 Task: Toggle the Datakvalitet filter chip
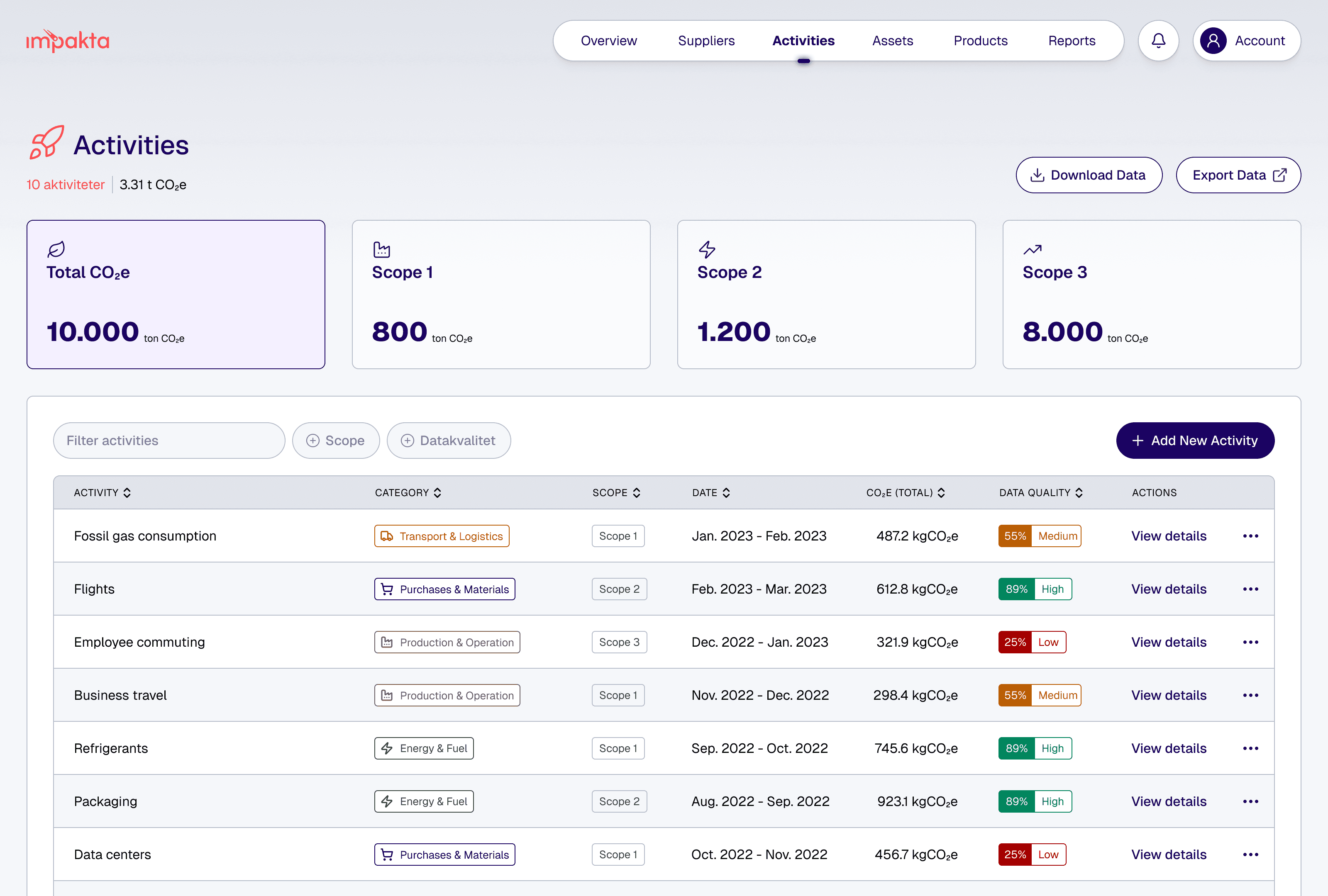(x=449, y=440)
